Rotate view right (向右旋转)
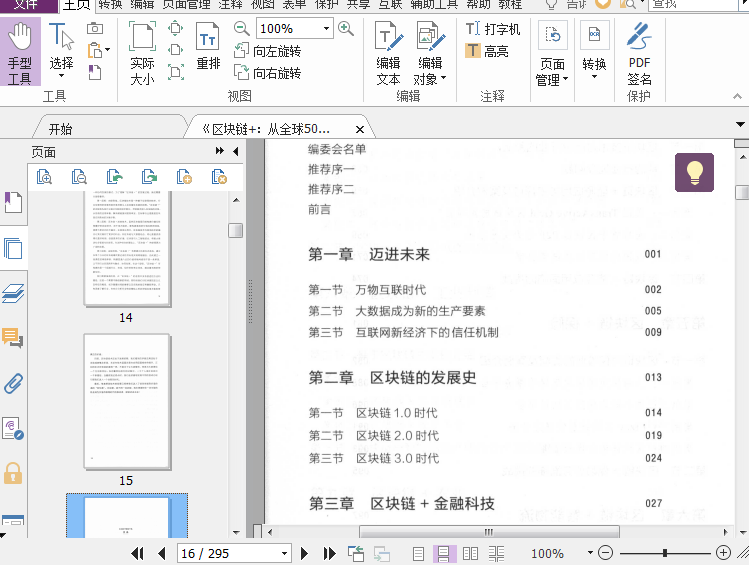This screenshot has height=565, width=749. (x=267, y=73)
